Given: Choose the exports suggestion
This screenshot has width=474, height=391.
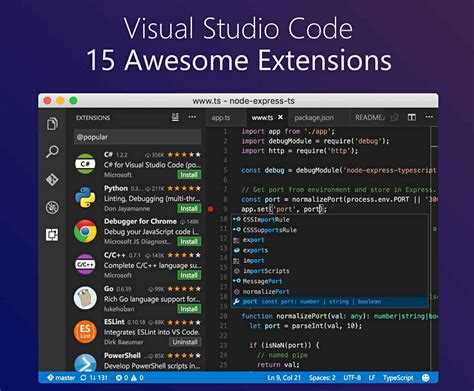Looking at the screenshot, I should 330,250.
